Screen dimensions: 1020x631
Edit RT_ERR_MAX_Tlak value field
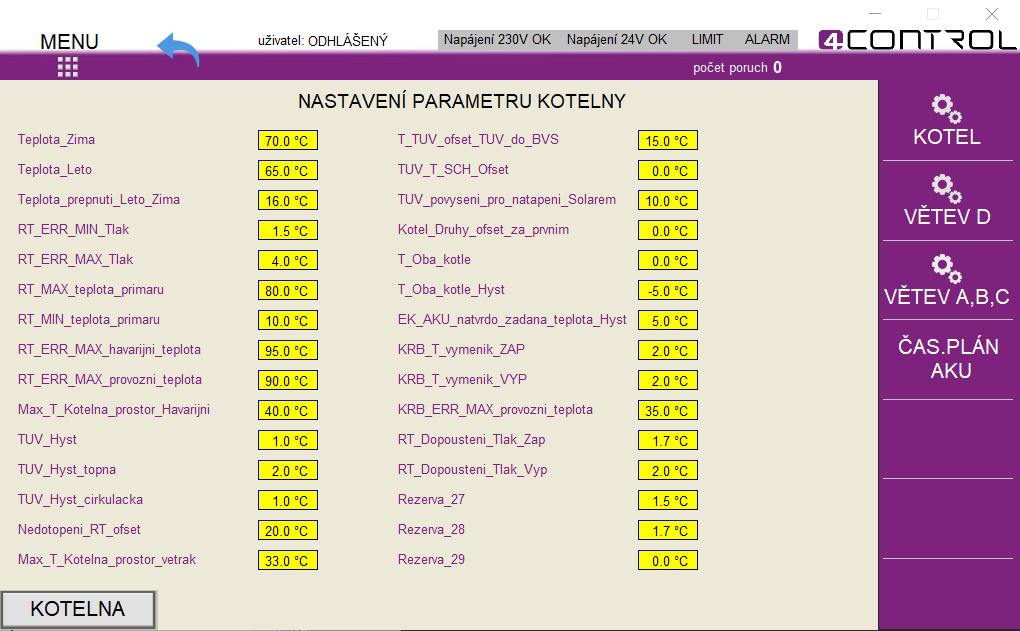click(x=288, y=260)
